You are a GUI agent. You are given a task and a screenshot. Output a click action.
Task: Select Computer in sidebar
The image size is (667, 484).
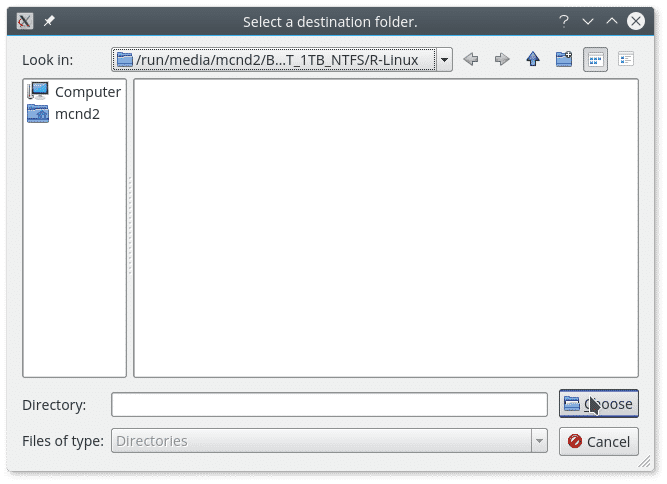coord(74,91)
